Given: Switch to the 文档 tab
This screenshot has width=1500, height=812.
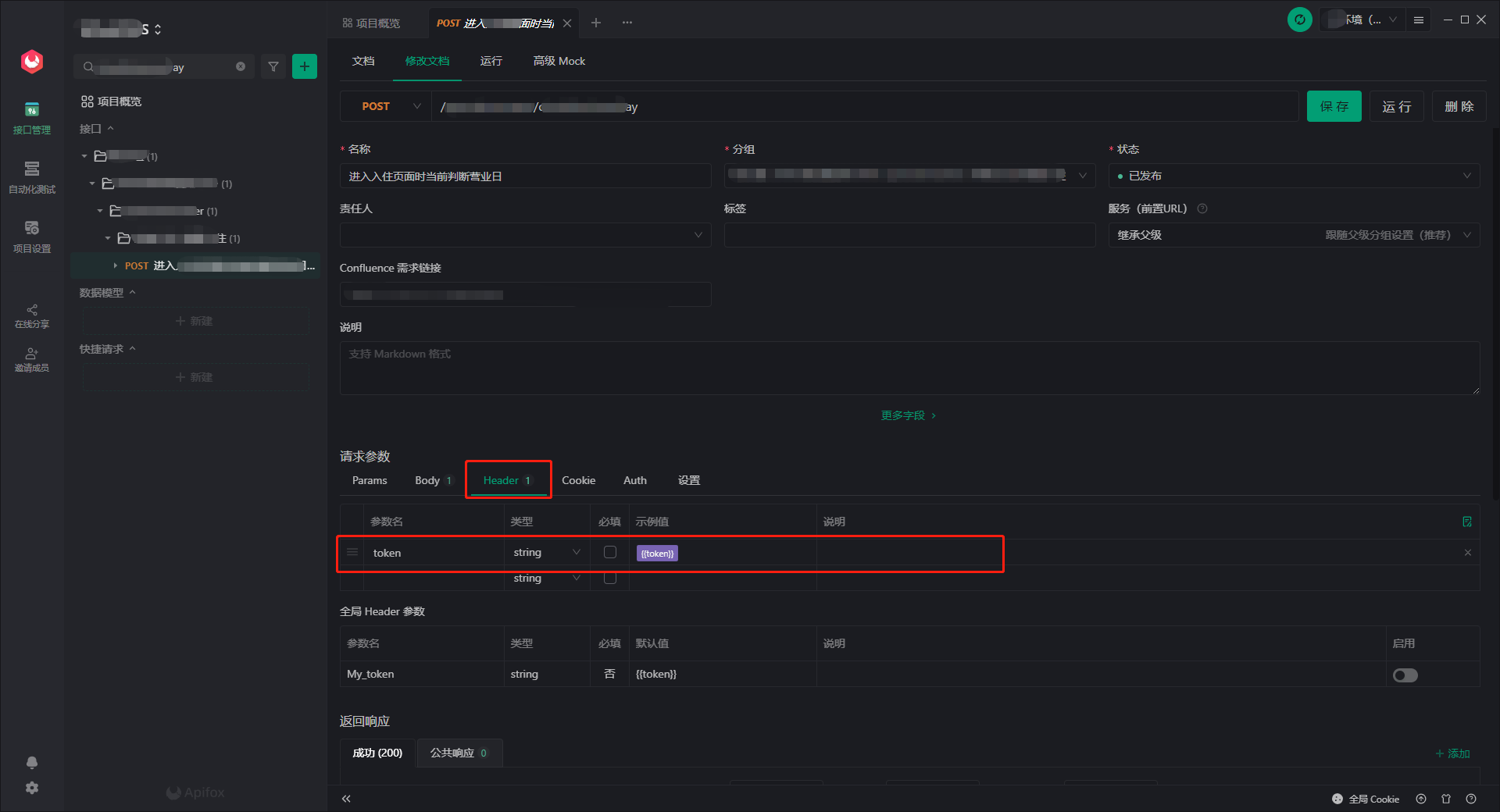Looking at the screenshot, I should pyautogui.click(x=363, y=61).
